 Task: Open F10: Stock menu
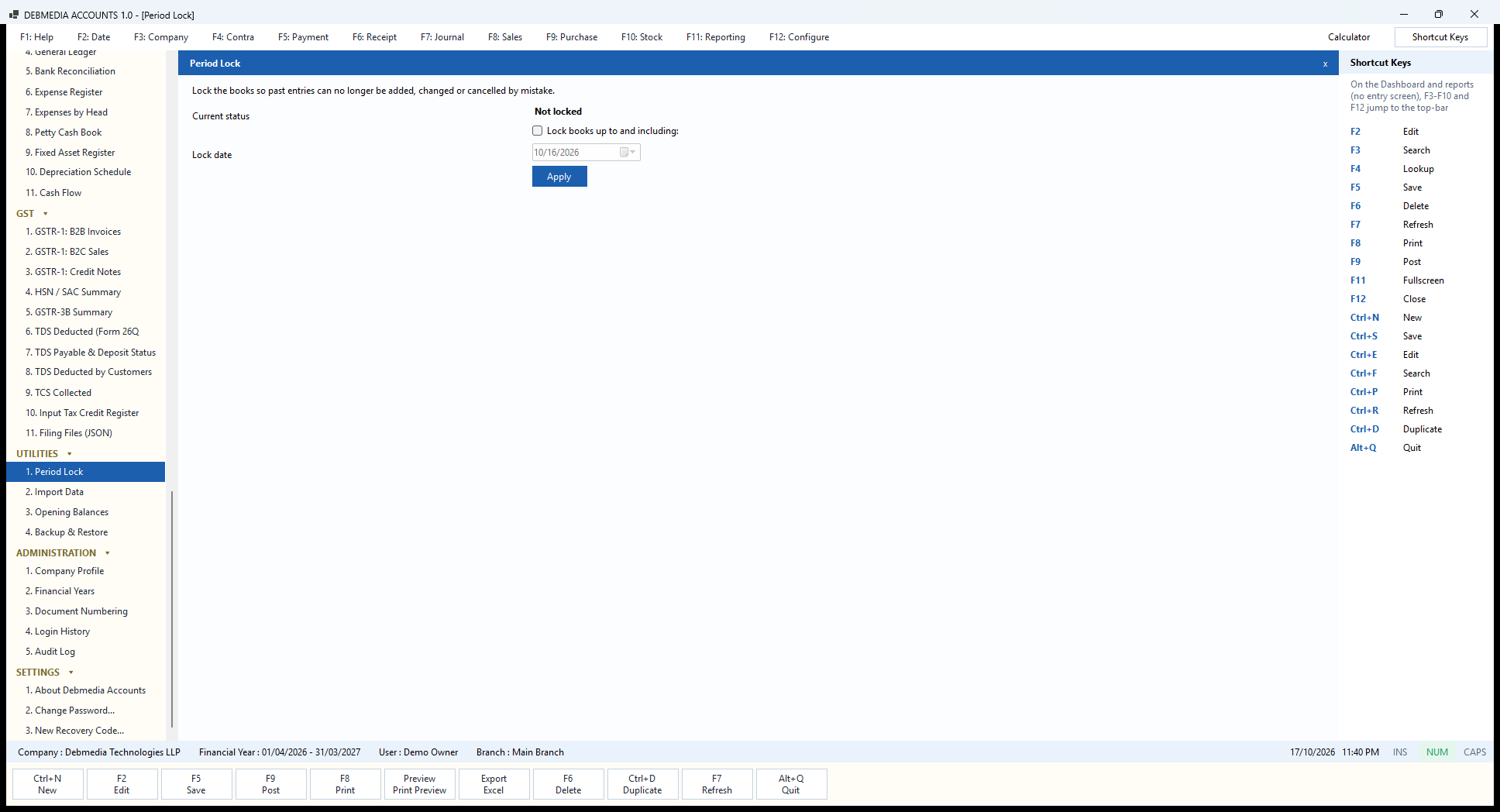[642, 37]
